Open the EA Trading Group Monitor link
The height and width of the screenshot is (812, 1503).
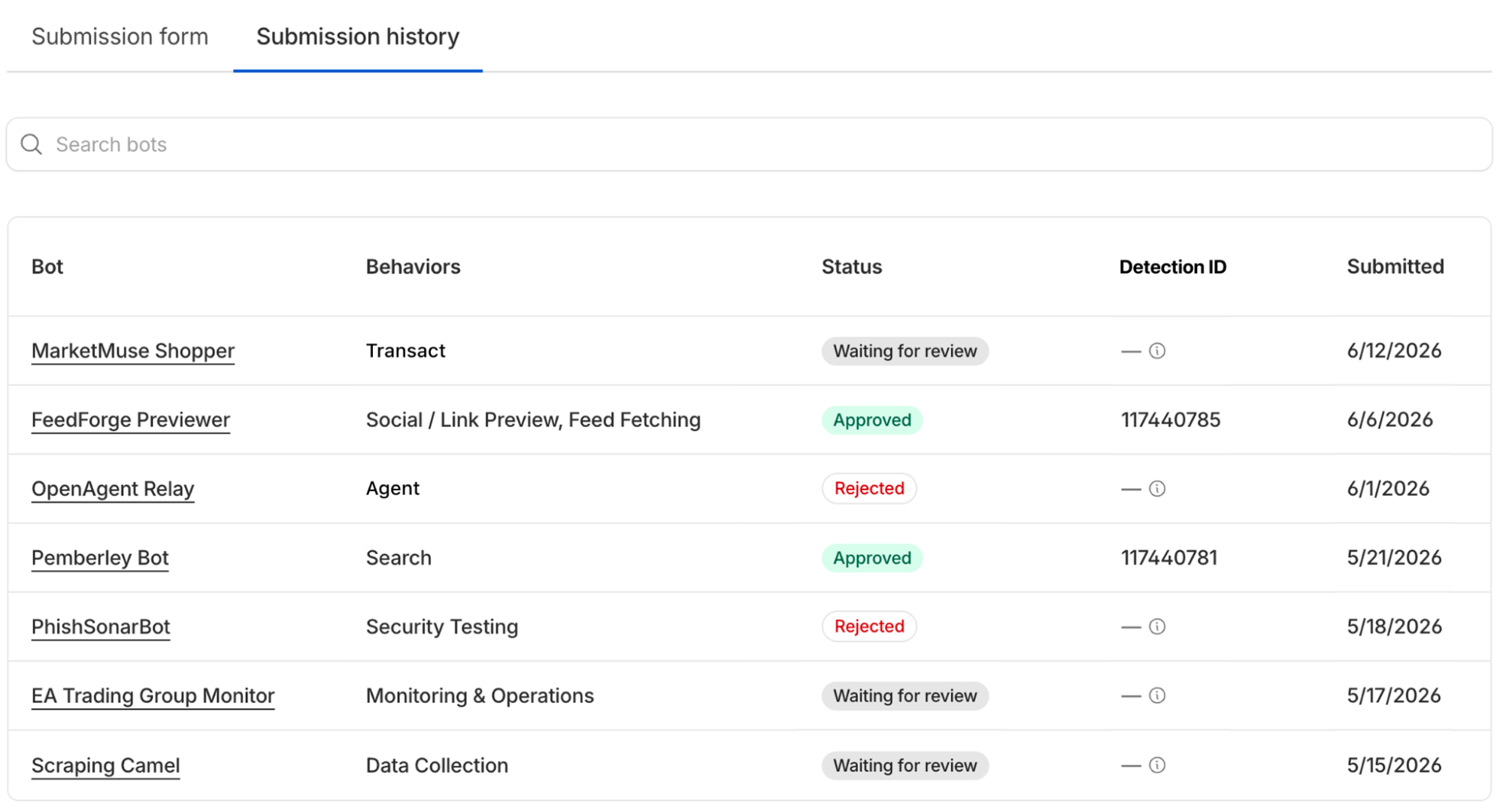click(x=153, y=695)
